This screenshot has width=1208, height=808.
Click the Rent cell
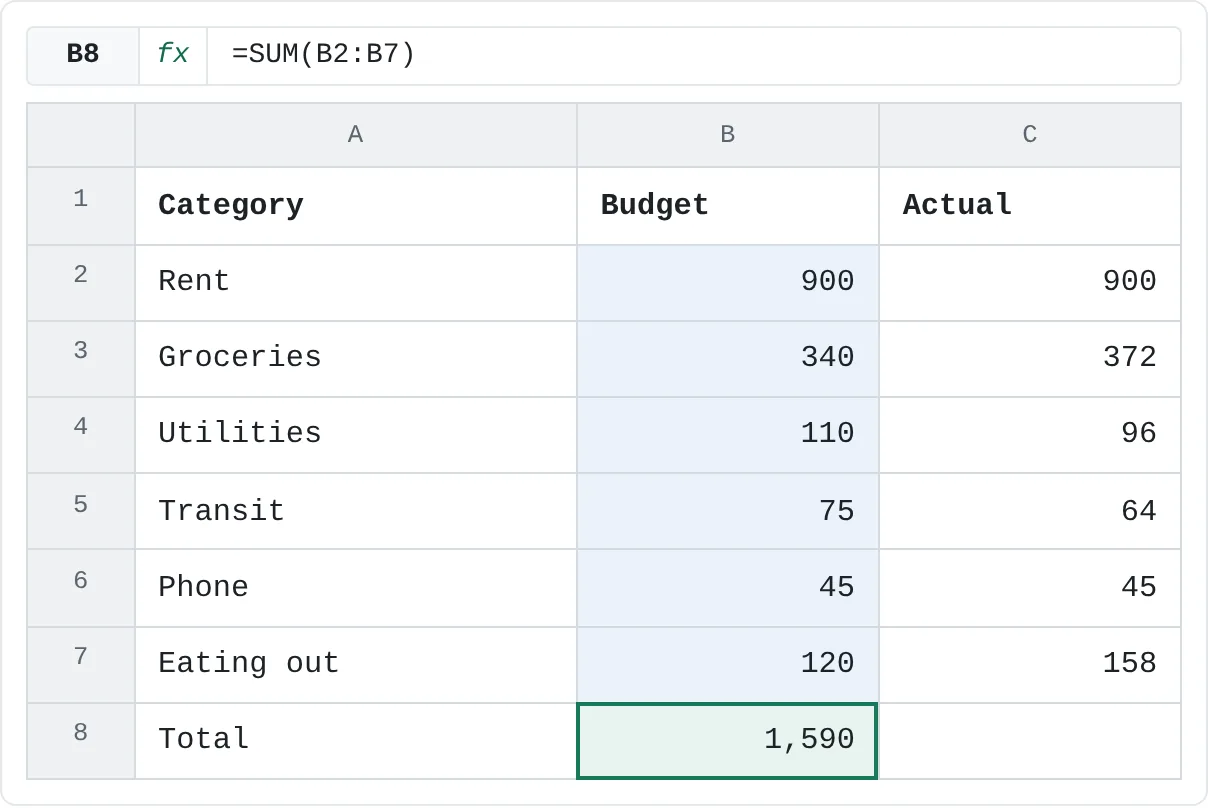[x=356, y=283]
